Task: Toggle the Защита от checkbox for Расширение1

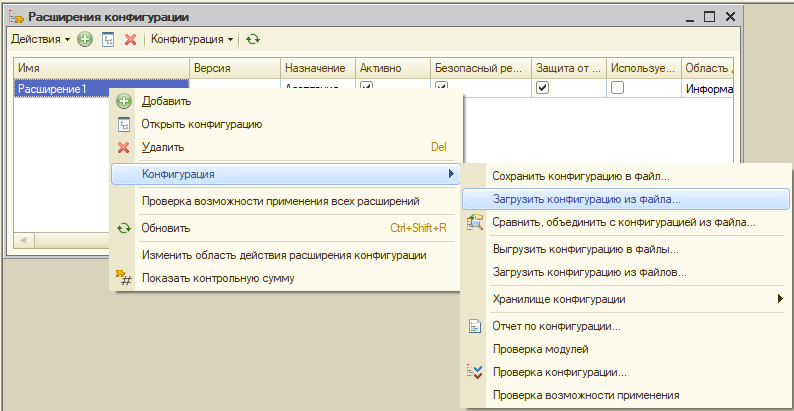Action: coord(542,88)
